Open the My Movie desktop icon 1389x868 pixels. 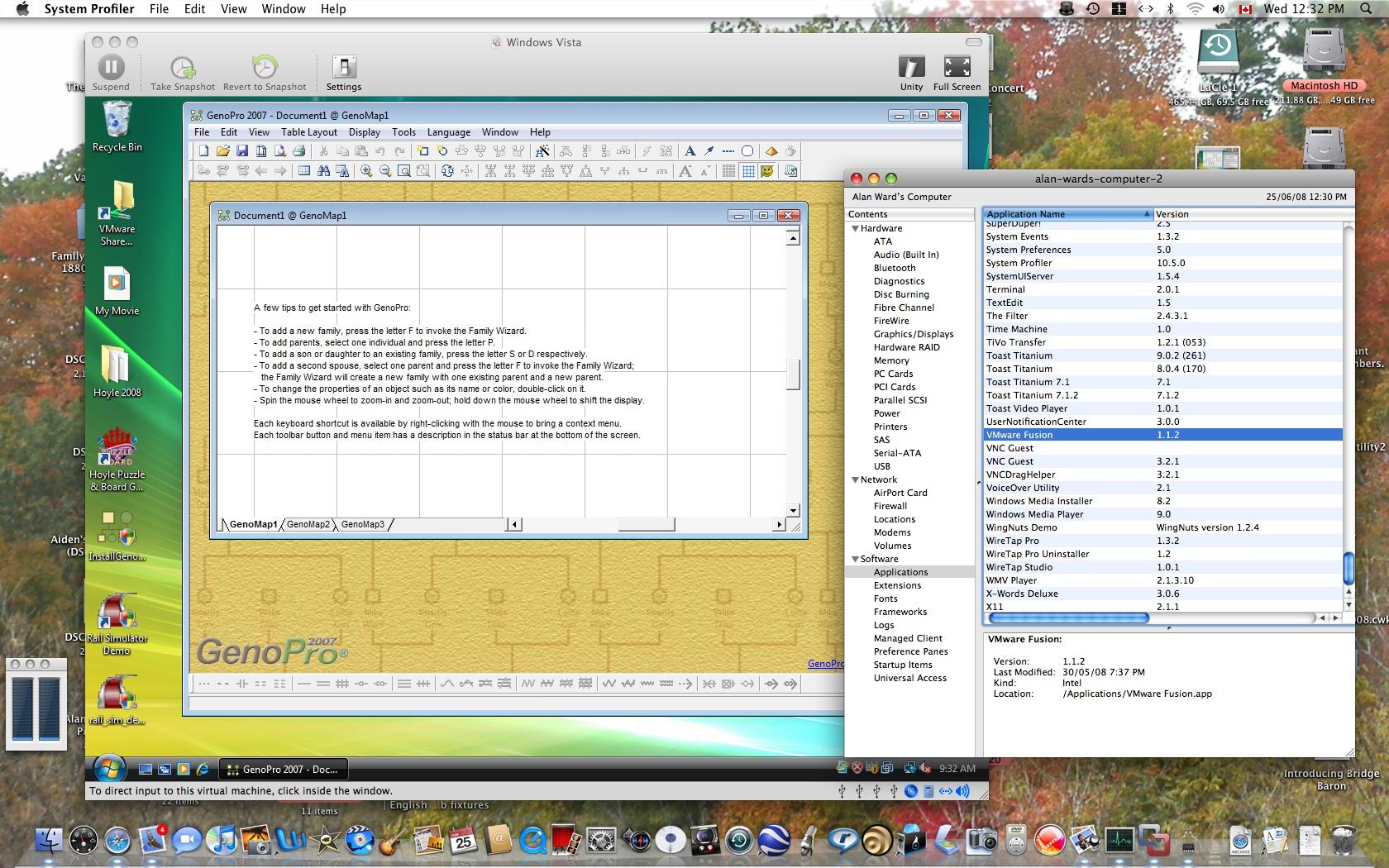pyautogui.click(x=117, y=291)
